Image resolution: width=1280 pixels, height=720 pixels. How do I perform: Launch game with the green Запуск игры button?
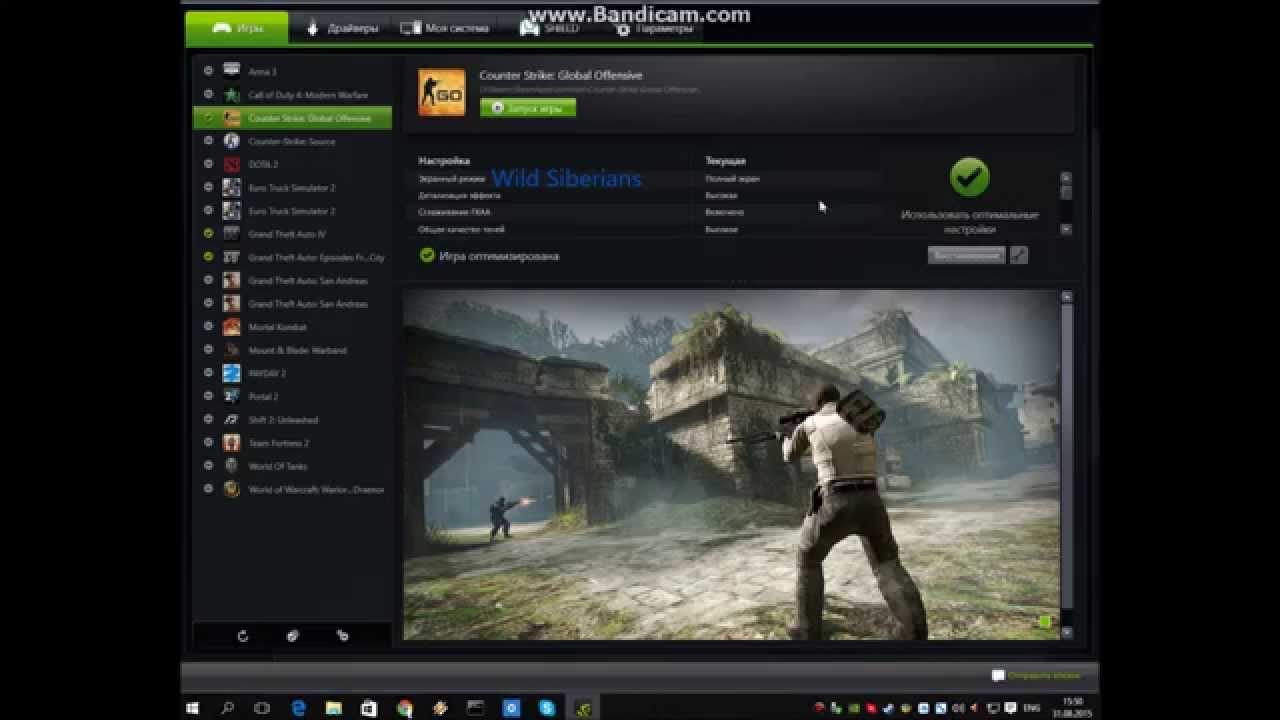pos(528,108)
